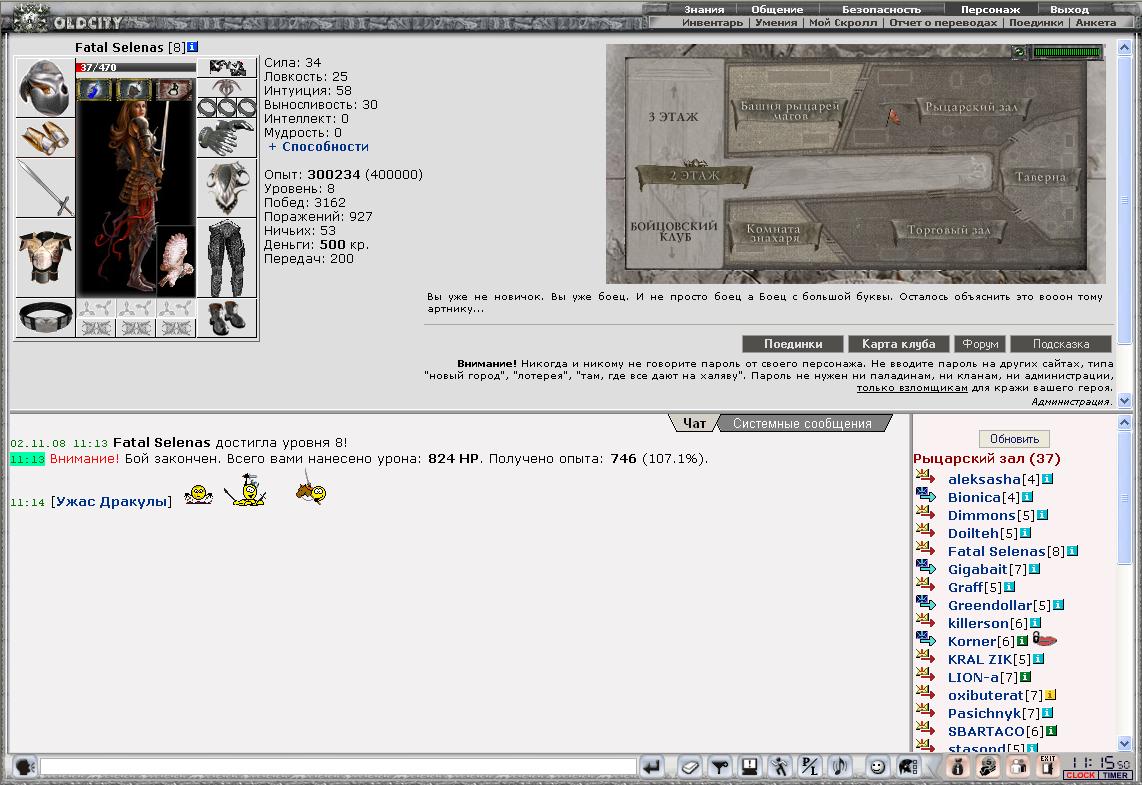Click the eraser clear-chat icon
Viewport: 1142px width, 785px height.
pyautogui.click(x=689, y=766)
